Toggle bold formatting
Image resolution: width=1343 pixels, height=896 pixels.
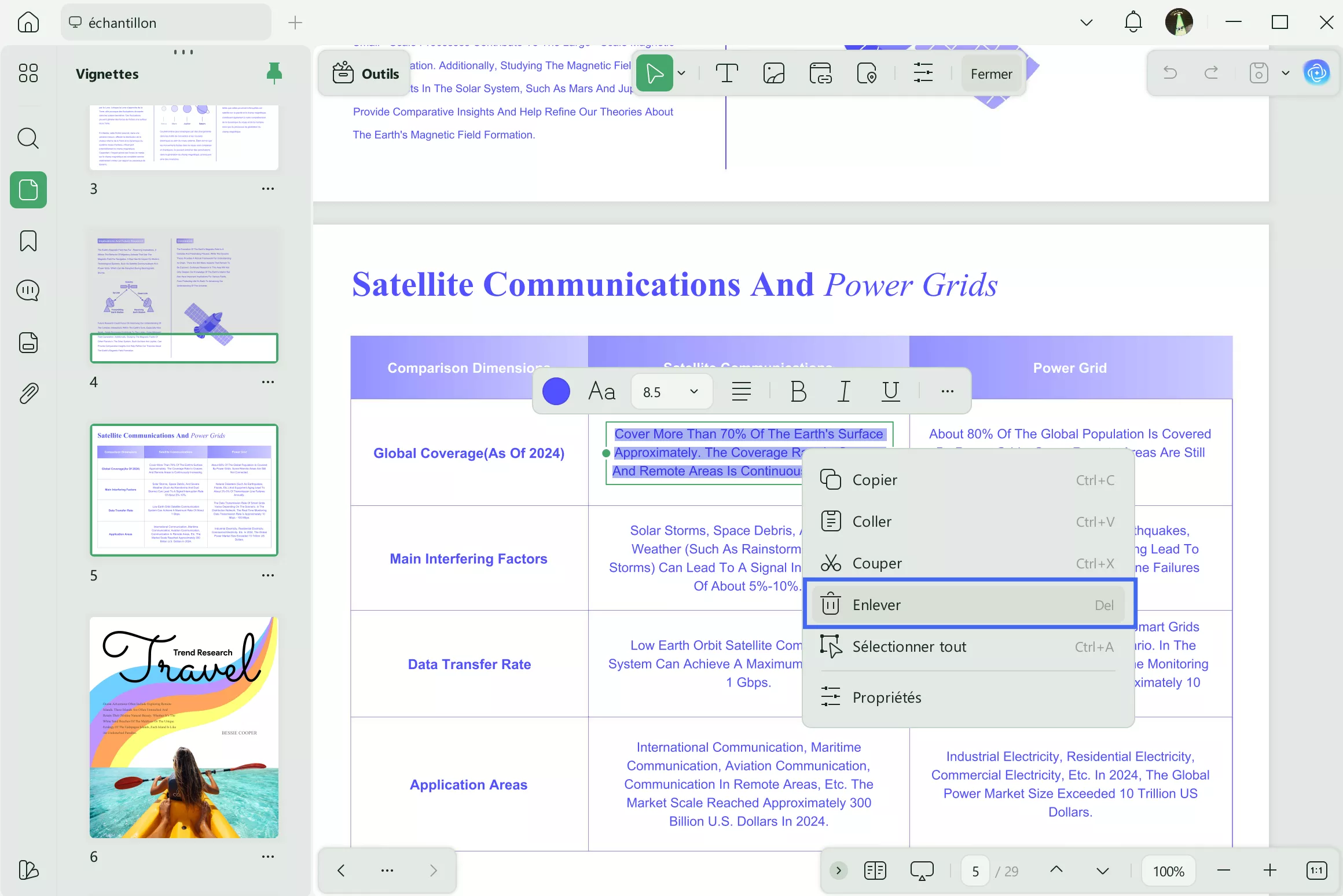pos(798,391)
